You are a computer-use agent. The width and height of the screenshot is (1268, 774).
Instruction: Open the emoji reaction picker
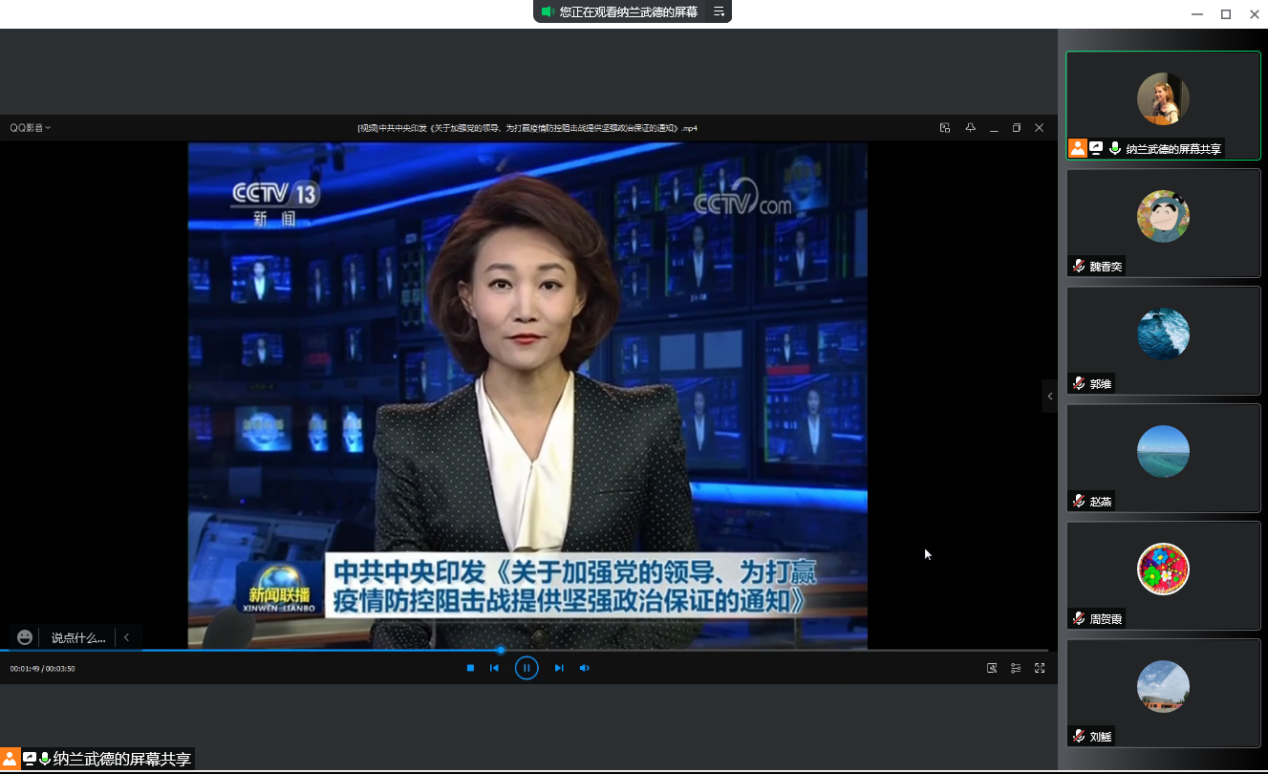(x=25, y=637)
